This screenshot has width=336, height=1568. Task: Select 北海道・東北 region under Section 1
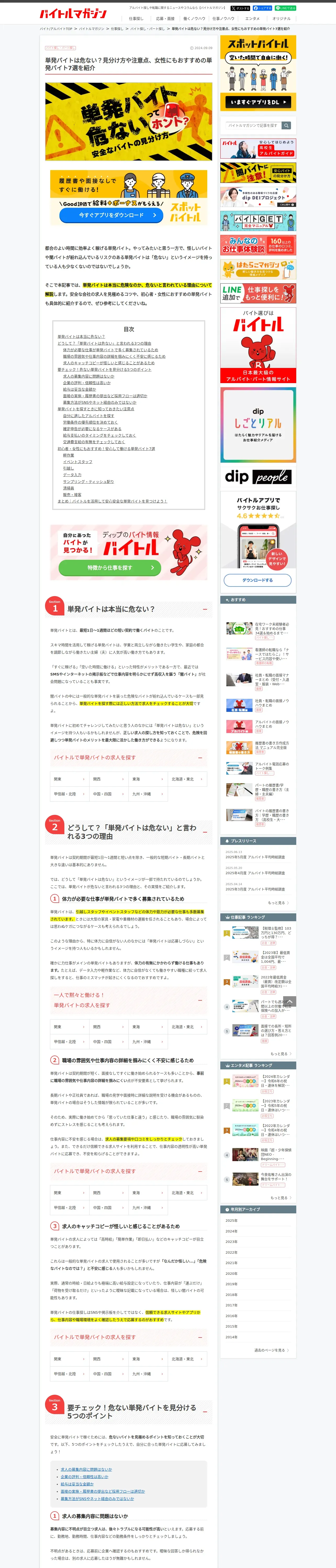click(x=187, y=779)
